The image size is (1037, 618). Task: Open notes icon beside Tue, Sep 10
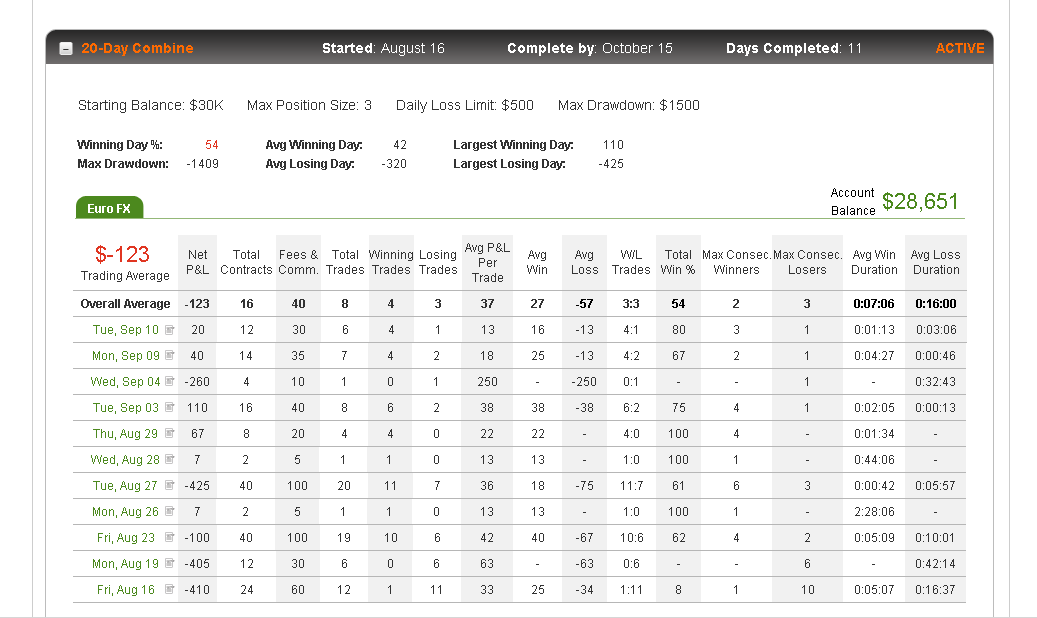pyautogui.click(x=170, y=330)
